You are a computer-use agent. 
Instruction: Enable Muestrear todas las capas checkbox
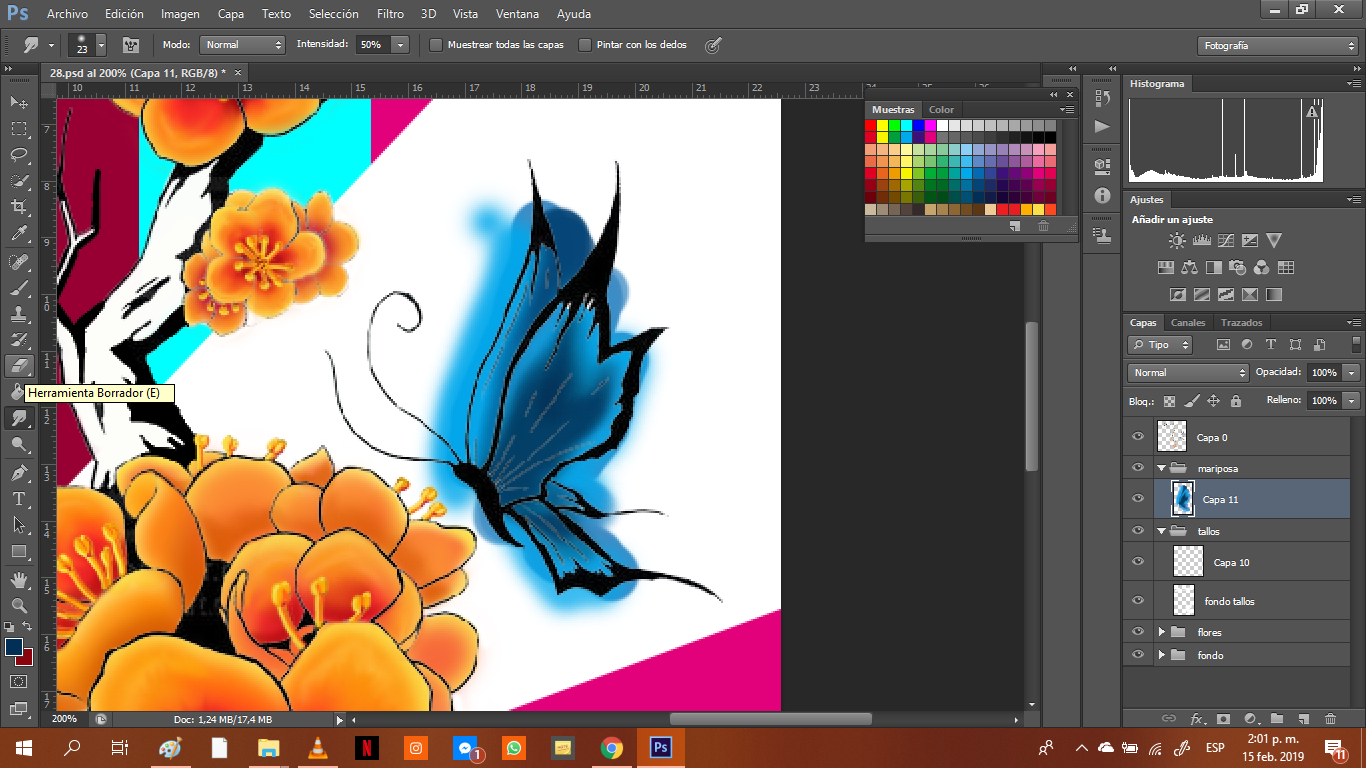tap(436, 45)
